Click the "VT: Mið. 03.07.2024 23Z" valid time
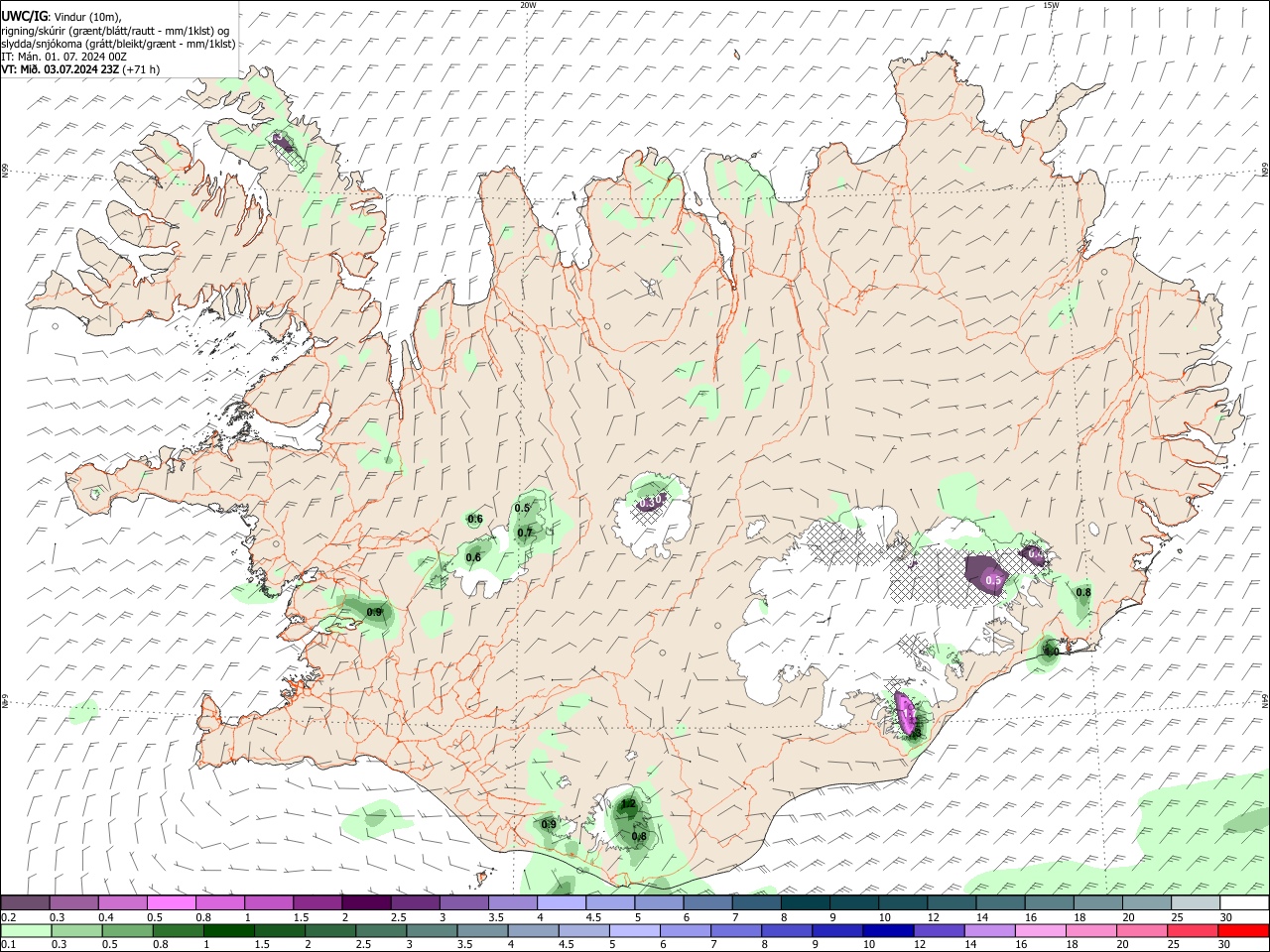This screenshot has height=952, width=1270. click(x=61, y=69)
